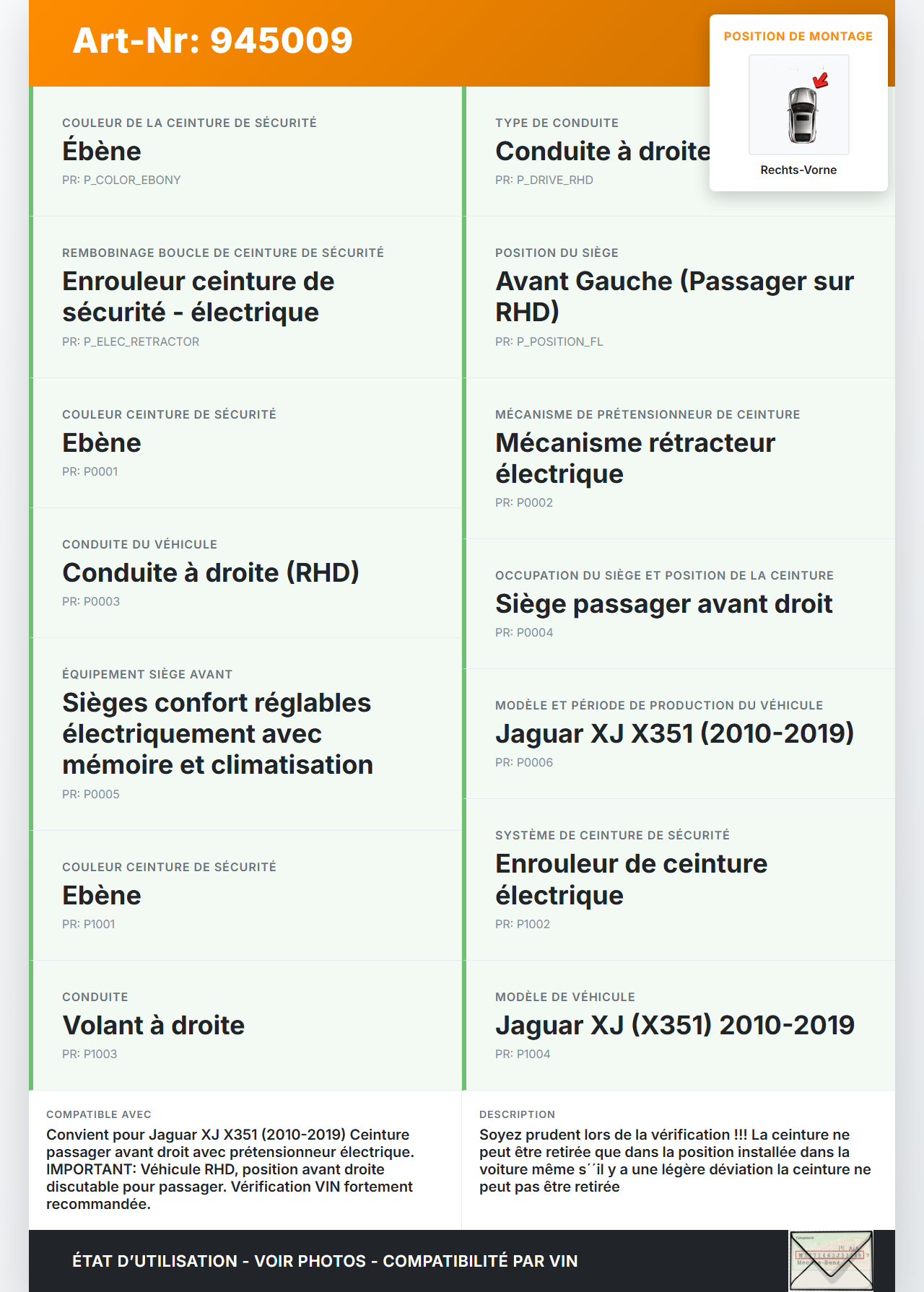Select "Conduite à droite (RHD)" value
Screen dimensions: 924x1292
[211, 572]
